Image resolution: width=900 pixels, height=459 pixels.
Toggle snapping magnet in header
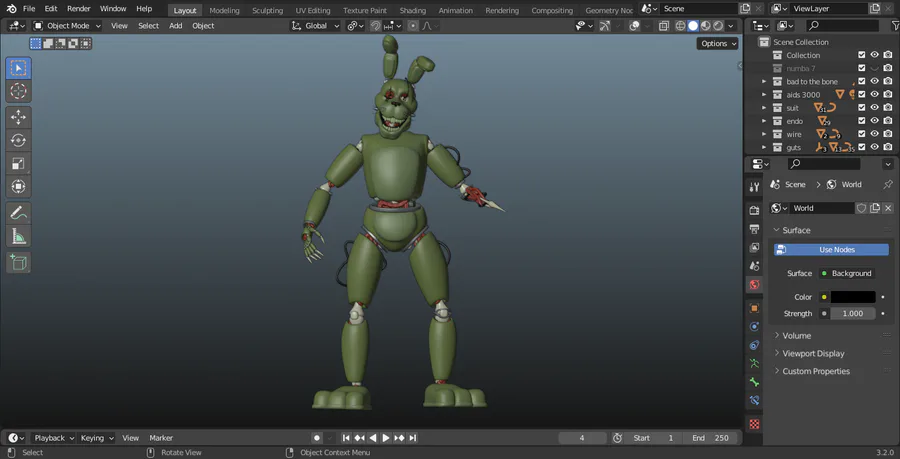(375, 26)
